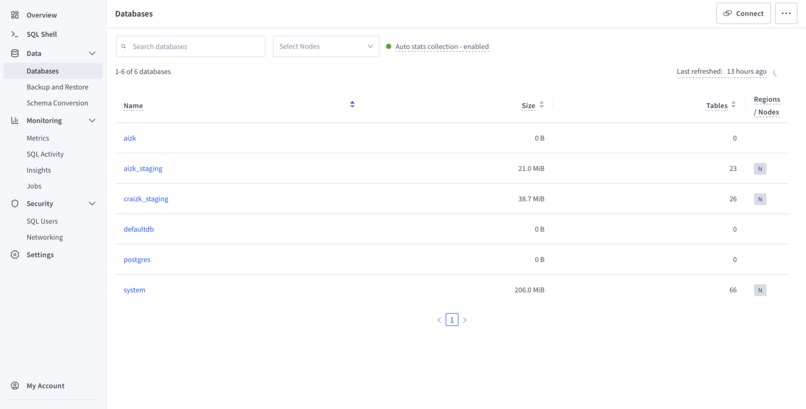The height and width of the screenshot is (409, 806).
Task: Open the aizk database link
Action: (x=130, y=138)
